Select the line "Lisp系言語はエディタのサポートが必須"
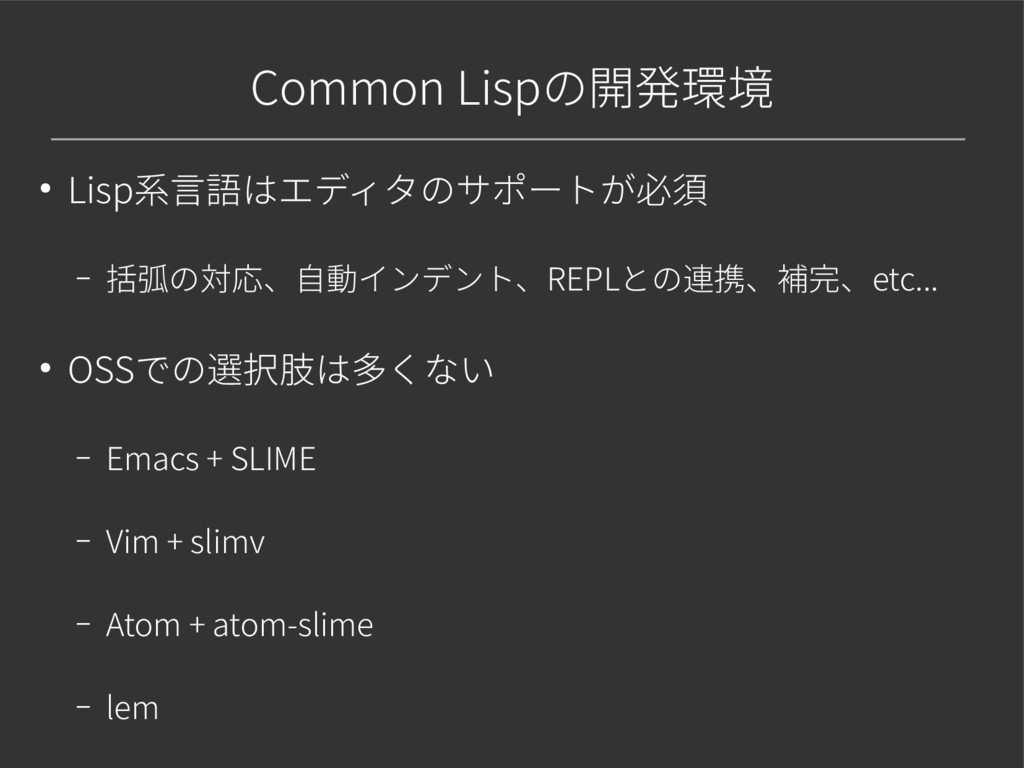The width and height of the screenshot is (1024, 768). point(388,190)
